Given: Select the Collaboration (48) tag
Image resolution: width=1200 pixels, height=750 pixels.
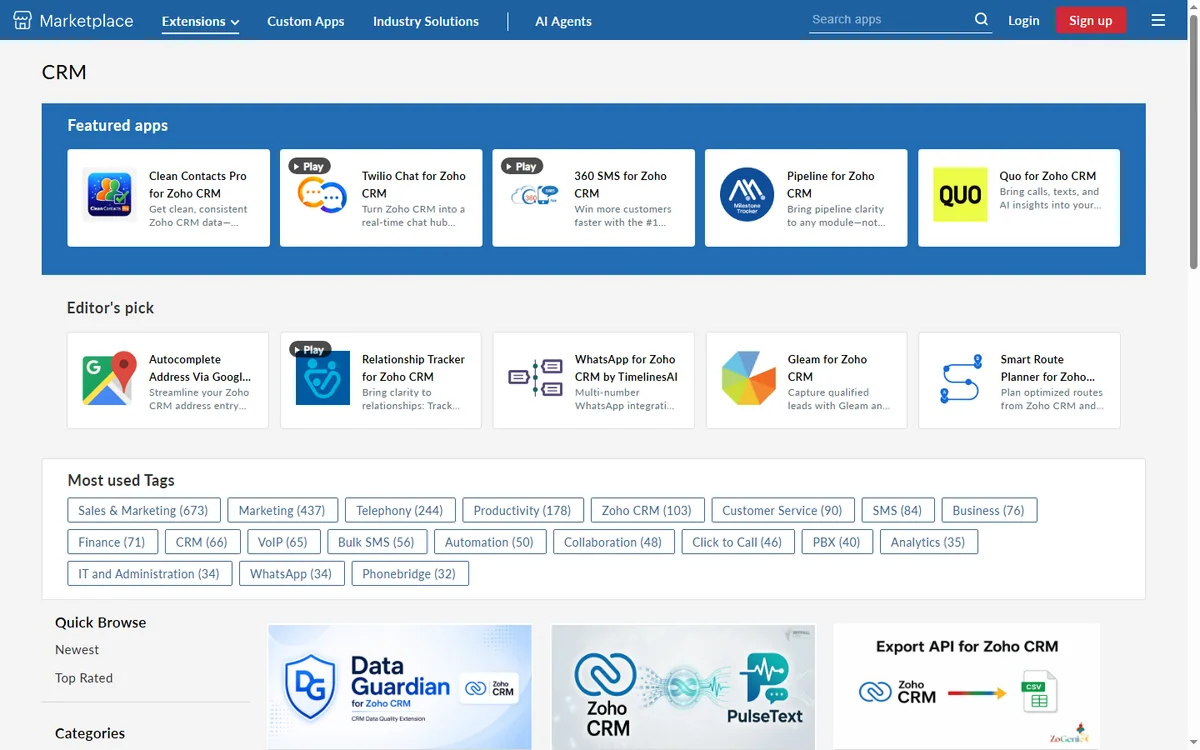Looking at the screenshot, I should tap(613, 542).
